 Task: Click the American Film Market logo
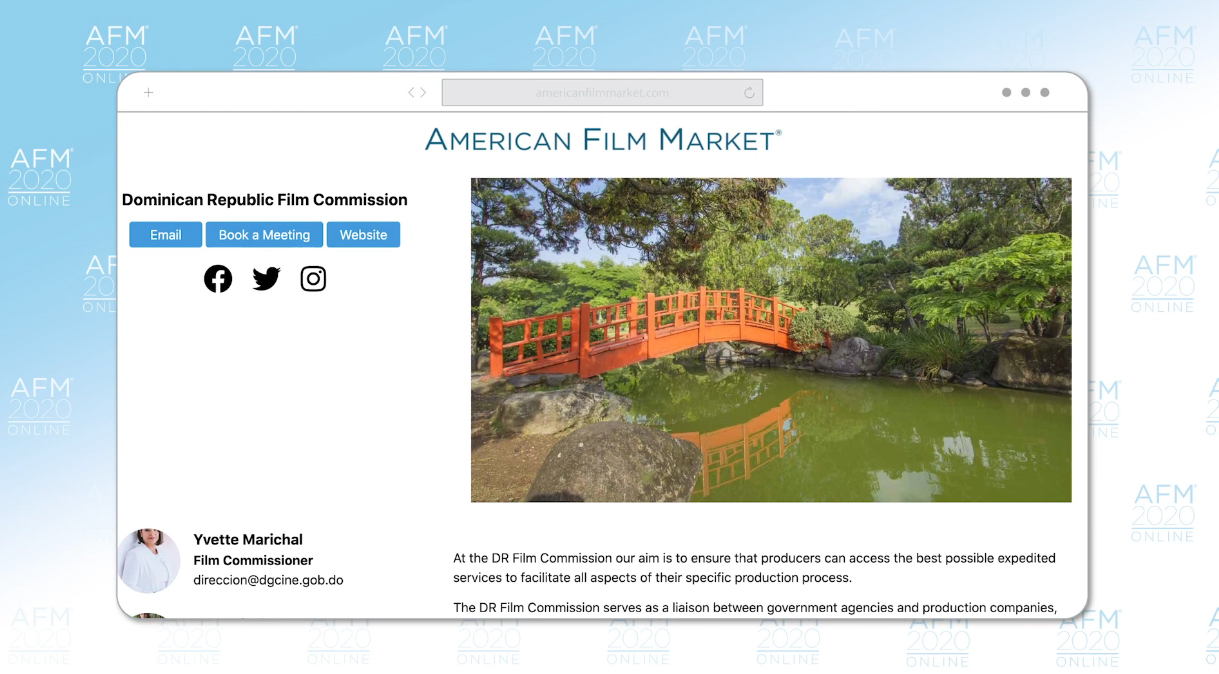pyautogui.click(x=602, y=140)
